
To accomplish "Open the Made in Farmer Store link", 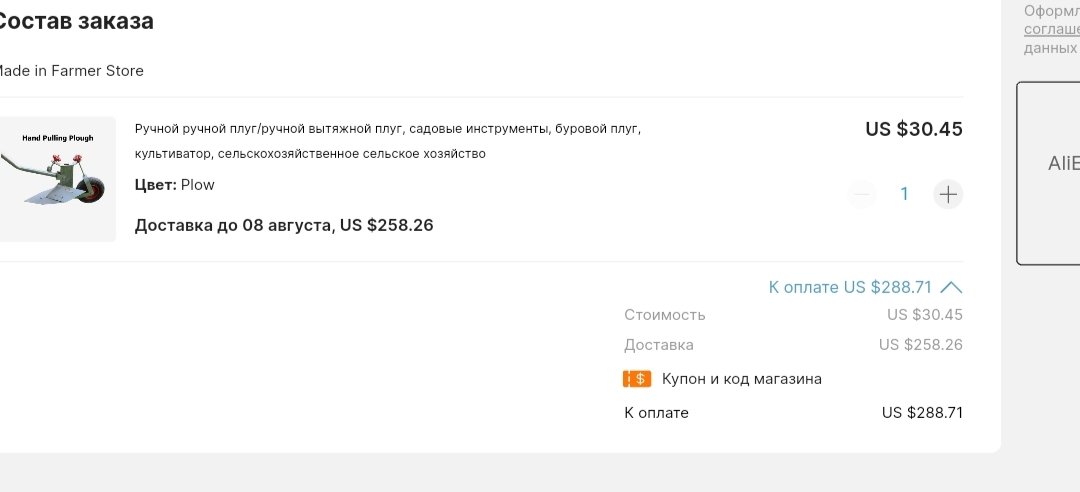I will (x=69, y=70).
